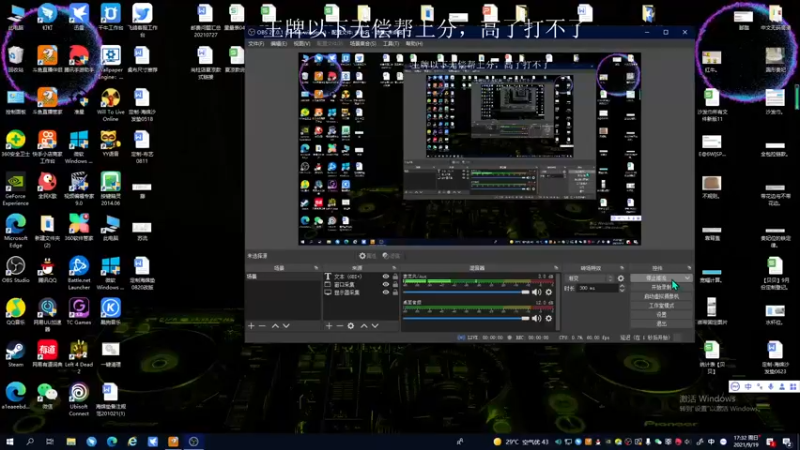Toggle the lock on the text source
The width and height of the screenshot is (800, 450).
395,277
